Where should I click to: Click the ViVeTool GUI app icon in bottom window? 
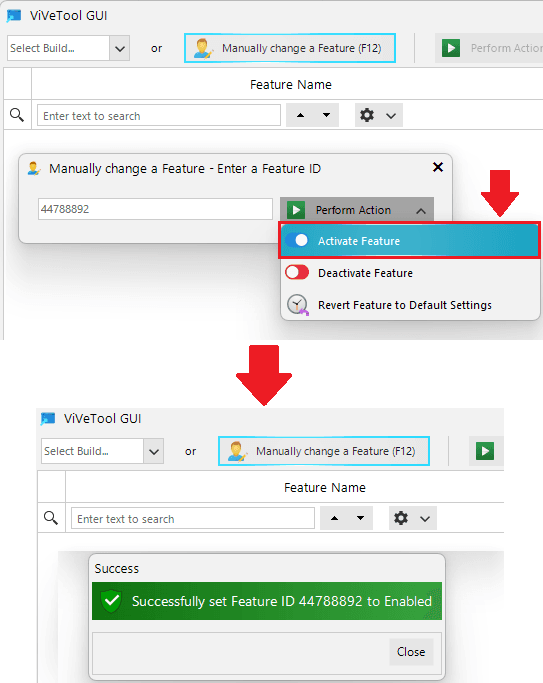tap(48, 419)
